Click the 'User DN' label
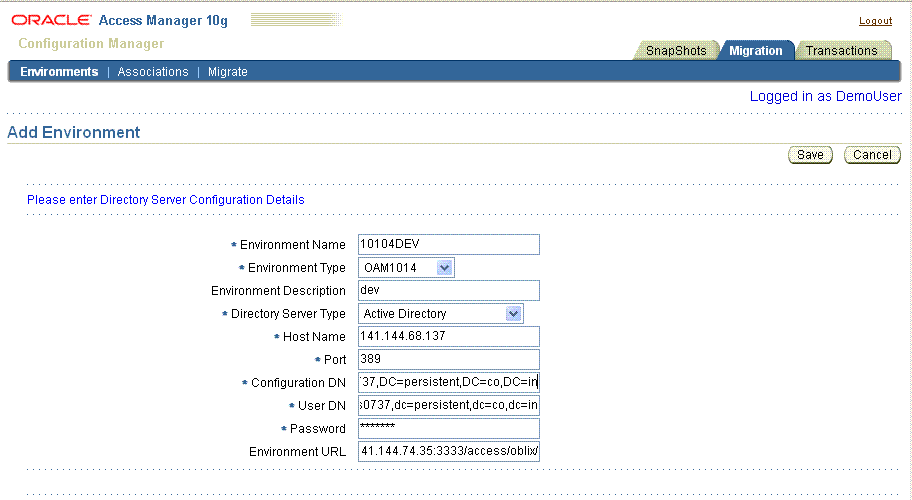912x500 pixels. pyautogui.click(x=322, y=406)
